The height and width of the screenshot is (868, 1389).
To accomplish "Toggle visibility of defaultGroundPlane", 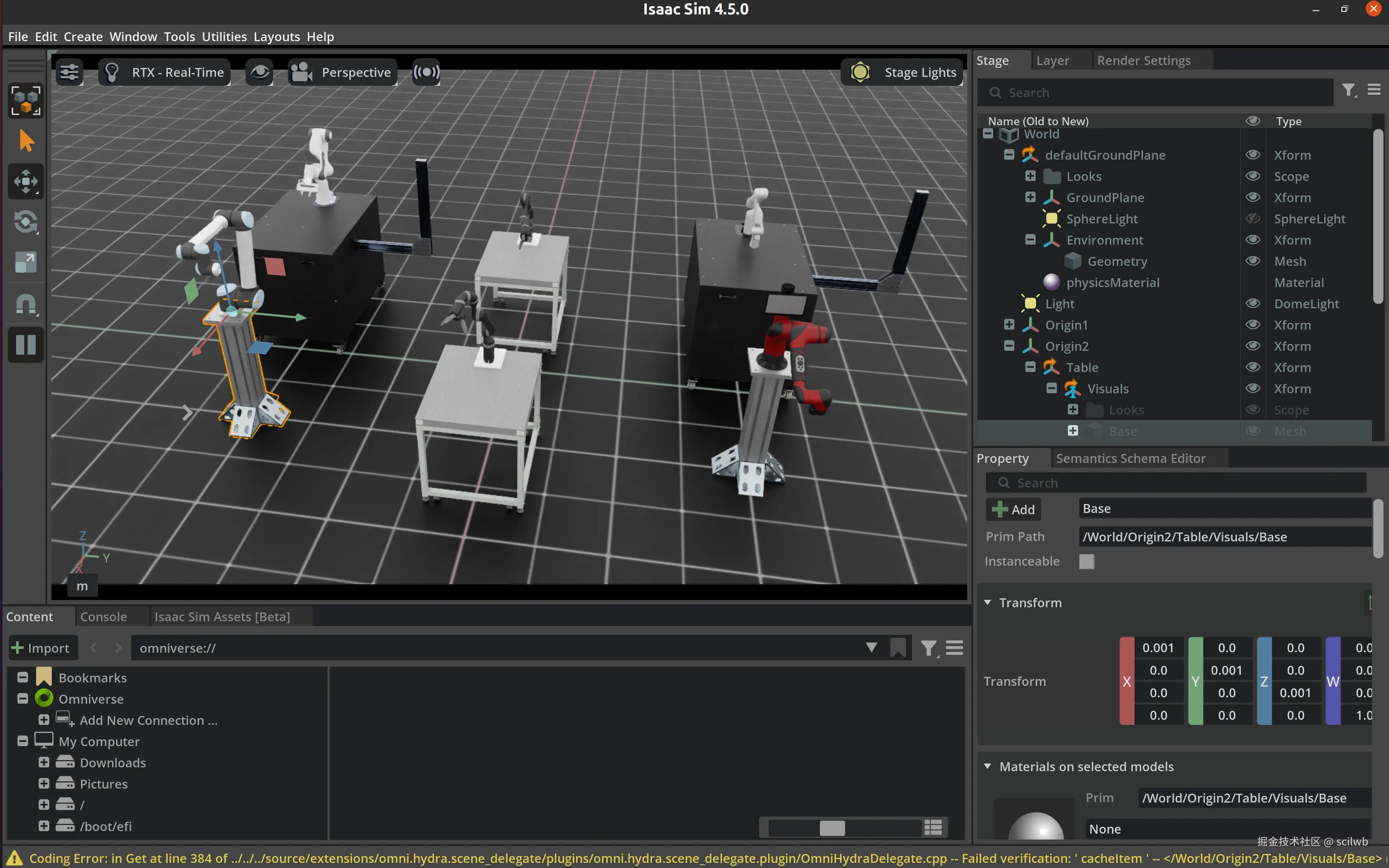I will click(x=1252, y=155).
